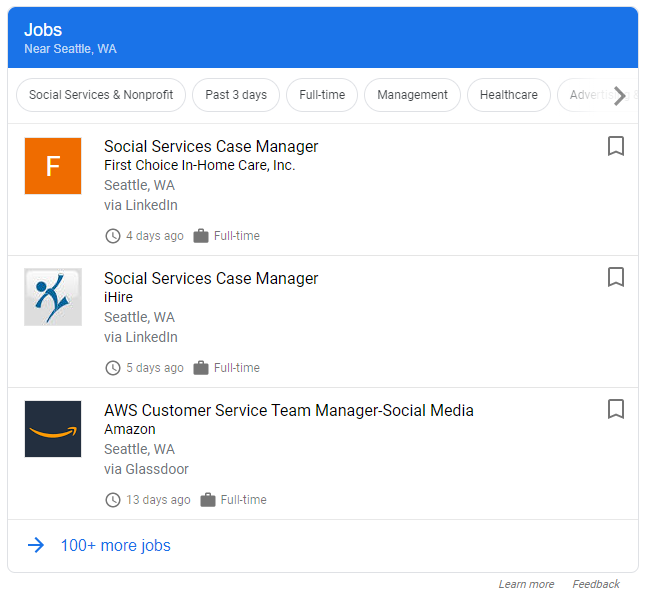Screen dimensions: 645x594
Task: Click the Amazon company logo
Action: click(53, 429)
